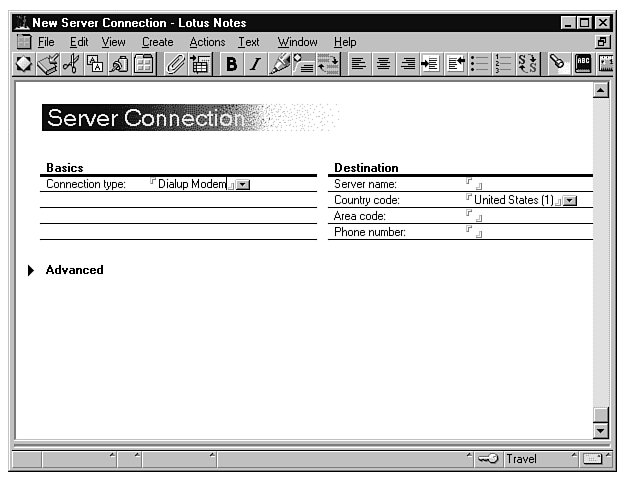640x480 pixels.
Task: Click the Italic formatting icon
Action: [255, 65]
